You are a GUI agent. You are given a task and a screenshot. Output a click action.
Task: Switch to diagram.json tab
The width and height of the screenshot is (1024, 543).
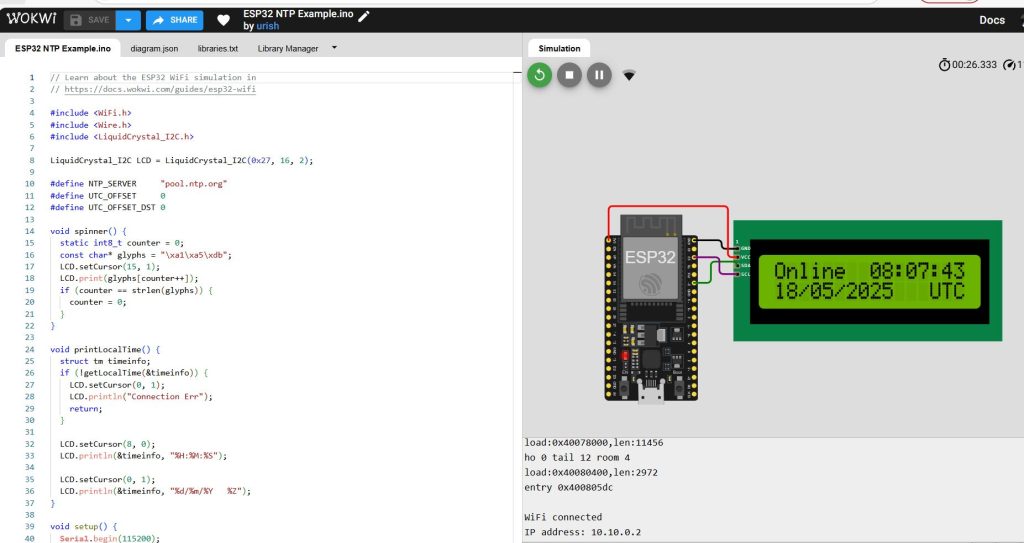[154, 48]
